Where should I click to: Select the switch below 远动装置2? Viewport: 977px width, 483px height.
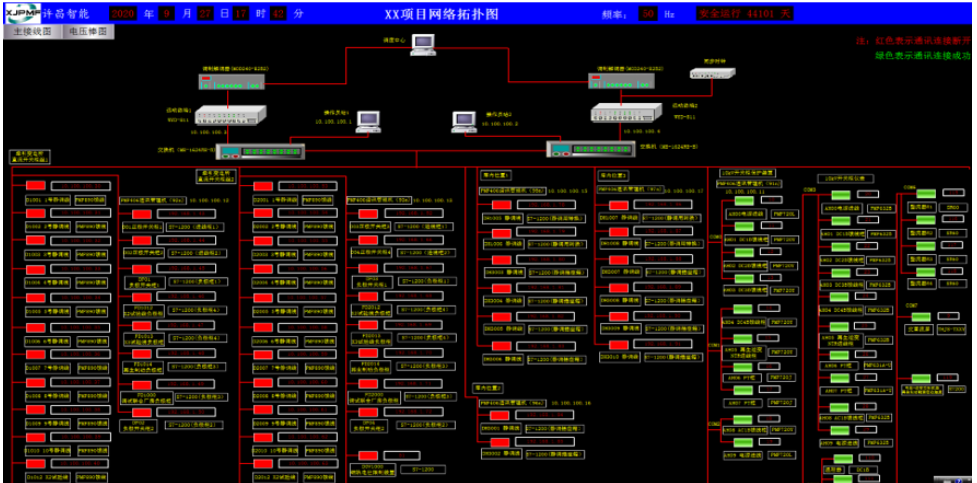[591, 149]
